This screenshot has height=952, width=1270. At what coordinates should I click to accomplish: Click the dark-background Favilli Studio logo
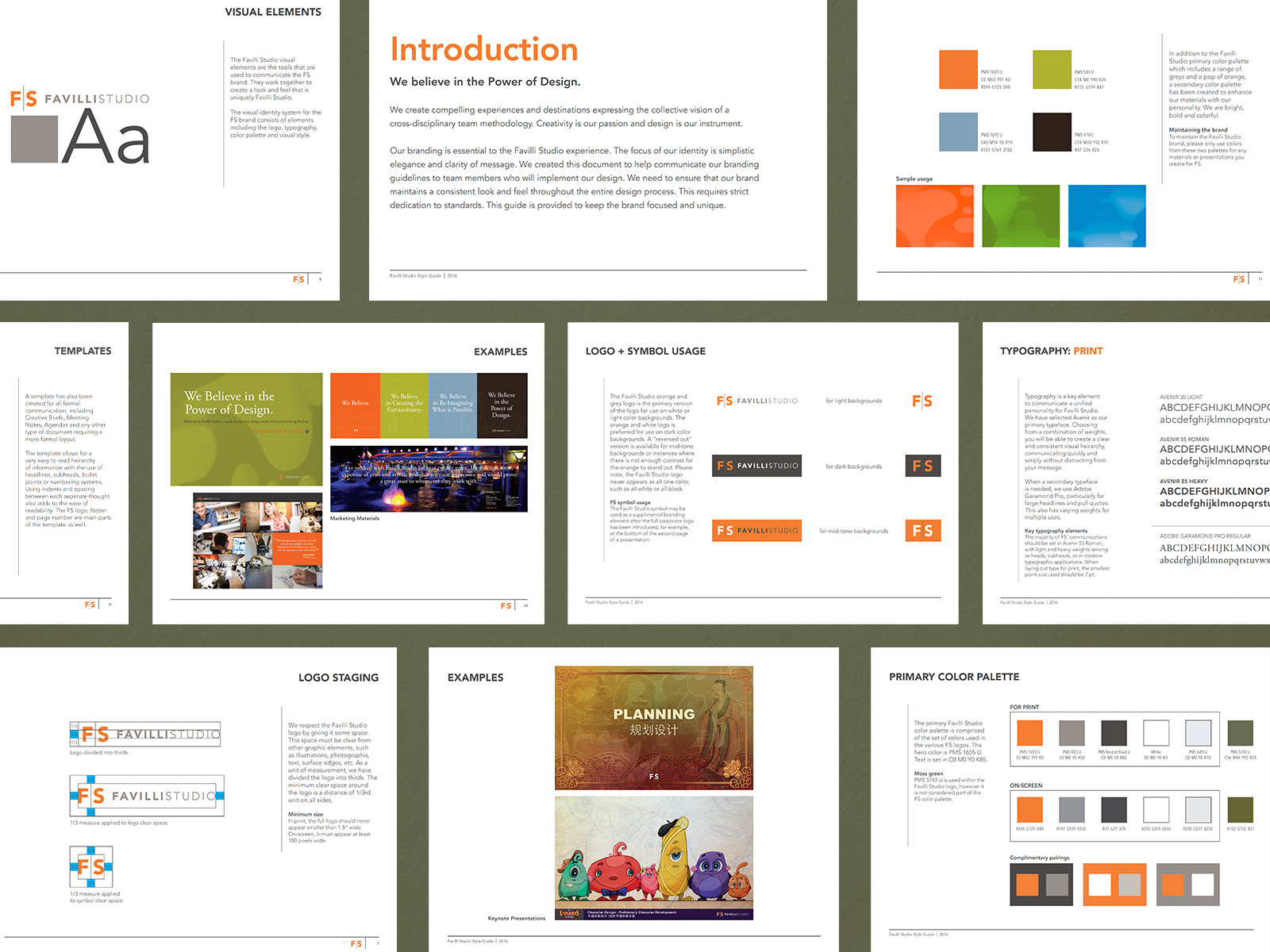pyautogui.click(x=757, y=466)
